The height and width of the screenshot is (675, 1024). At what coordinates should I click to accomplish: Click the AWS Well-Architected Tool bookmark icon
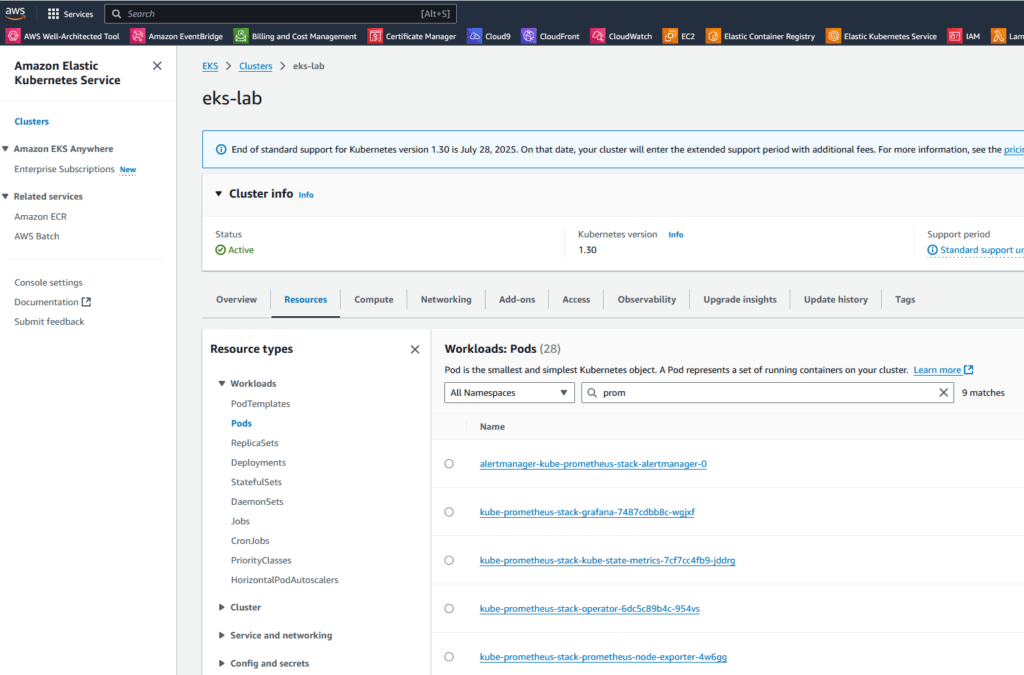tap(13, 36)
